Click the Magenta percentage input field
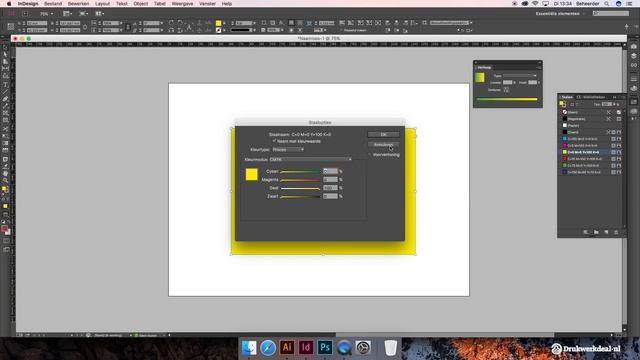 [x=330, y=180]
